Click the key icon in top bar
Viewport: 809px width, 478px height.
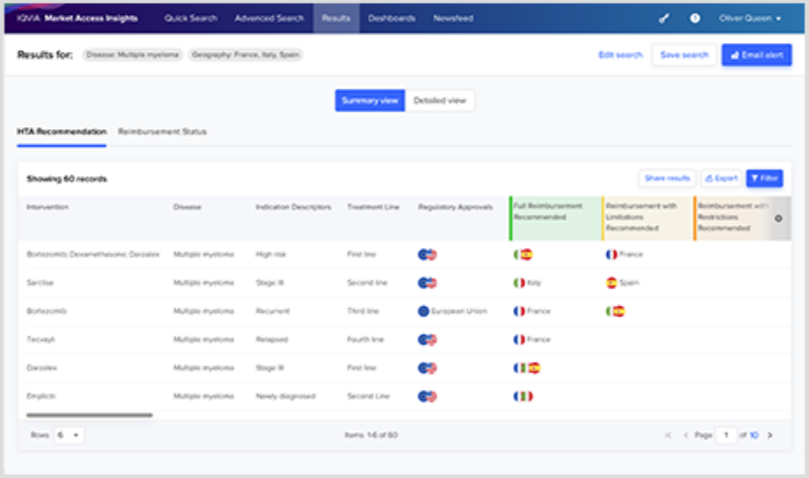pyautogui.click(x=663, y=18)
